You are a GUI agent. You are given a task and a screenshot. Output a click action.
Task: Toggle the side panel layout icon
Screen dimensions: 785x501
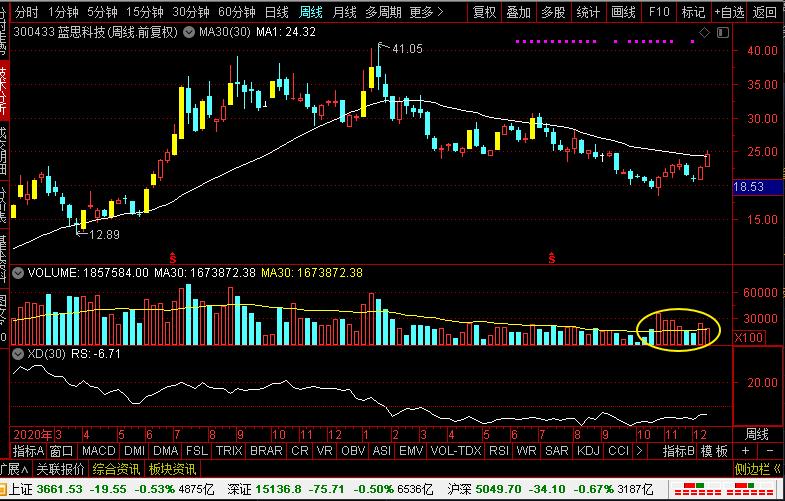coord(722,33)
